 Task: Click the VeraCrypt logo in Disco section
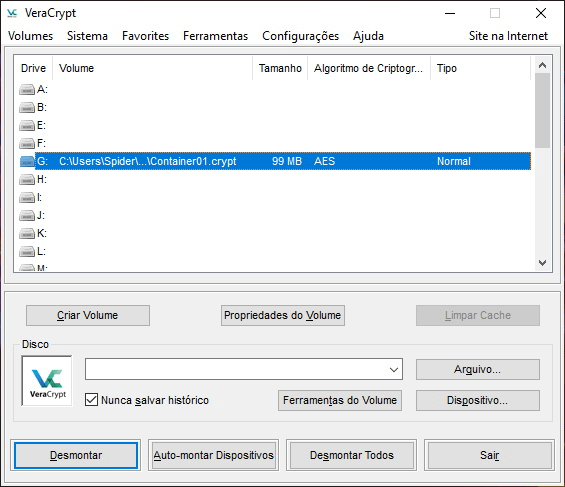coord(47,381)
